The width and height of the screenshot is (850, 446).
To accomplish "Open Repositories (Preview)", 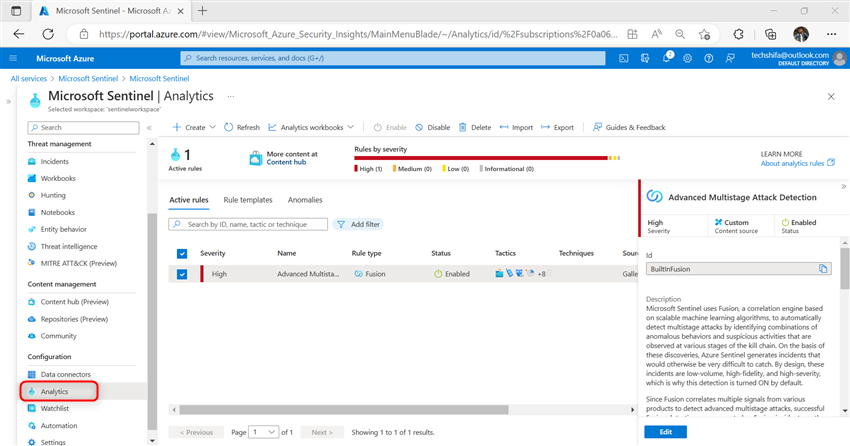I will tap(74, 319).
